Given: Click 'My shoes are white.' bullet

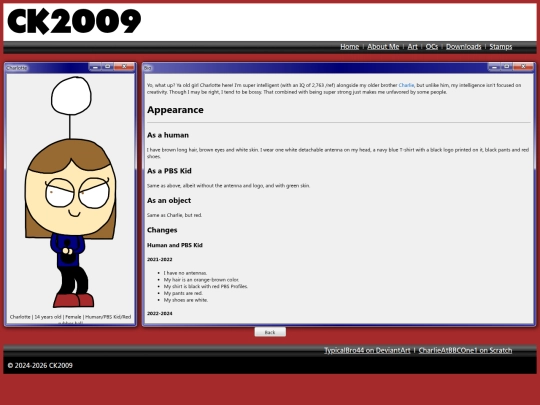Looking at the screenshot, I should pyautogui.click(x=186, y=300).
